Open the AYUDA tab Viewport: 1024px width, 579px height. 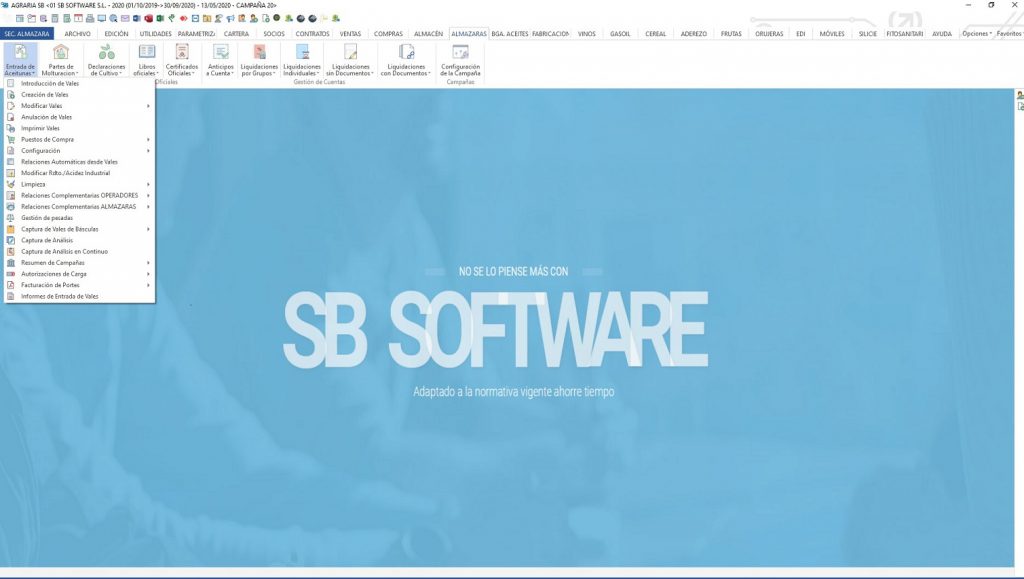coord(942,33)
